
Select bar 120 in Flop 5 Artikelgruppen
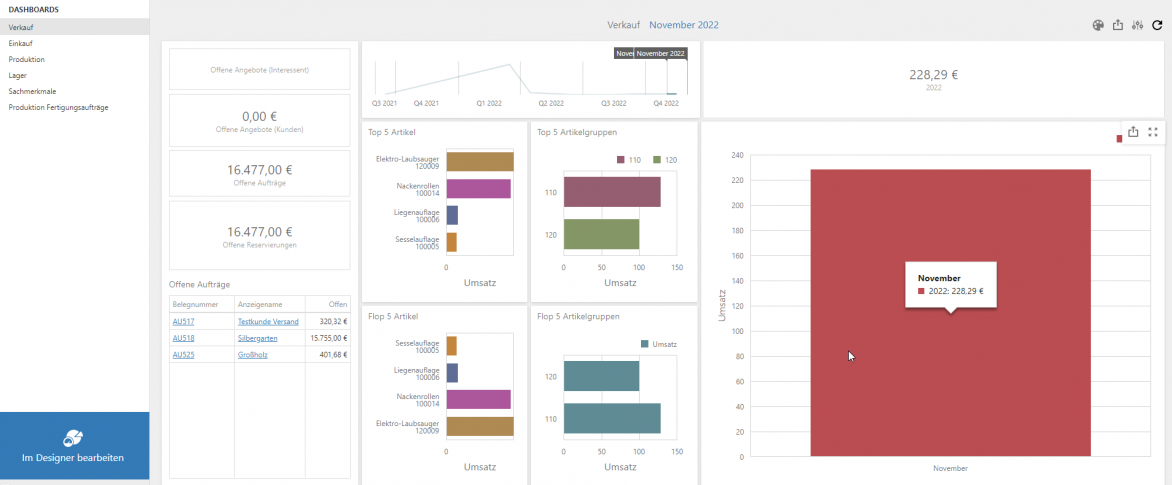pyautogui.click(x=601, y=376)
